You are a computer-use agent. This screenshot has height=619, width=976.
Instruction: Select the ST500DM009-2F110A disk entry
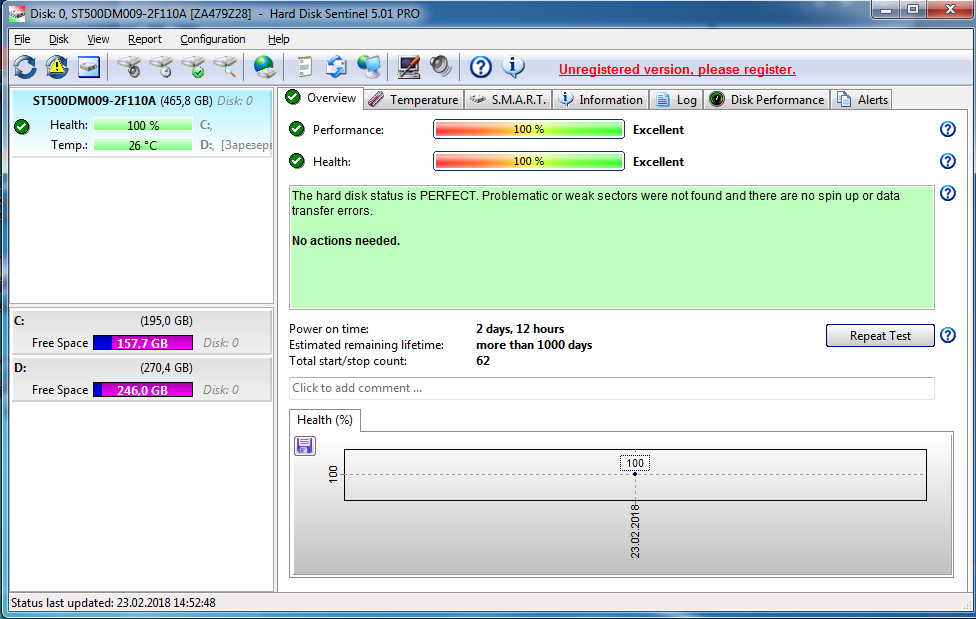[142, 123]
